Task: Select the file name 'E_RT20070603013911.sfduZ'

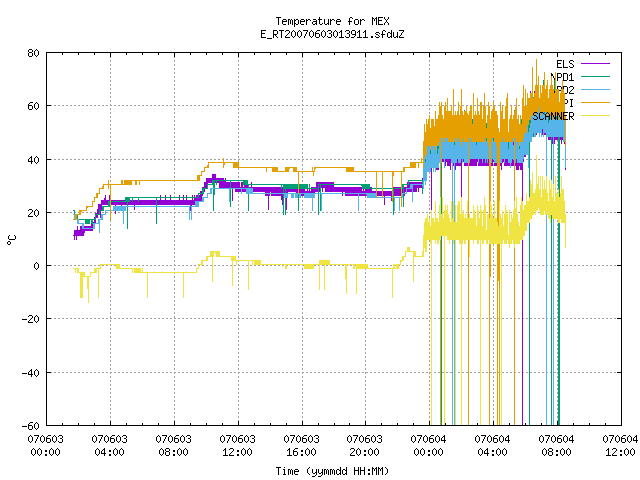Action: pyautogui.click(x=332, y=34)
